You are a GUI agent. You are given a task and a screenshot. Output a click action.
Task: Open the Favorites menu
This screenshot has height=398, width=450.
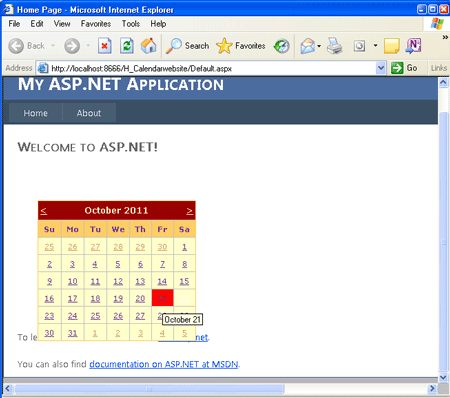[96, 24]
